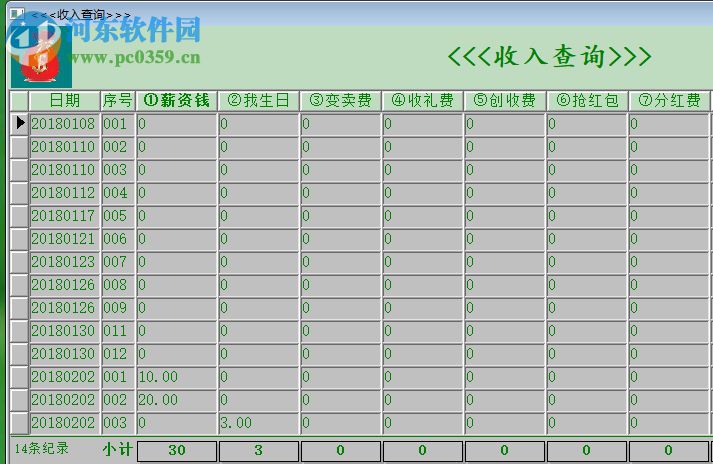Click 分红费 cell in row 004
The width and height of the screenshot is (713, 464).
pyautogui.click(x=669, y=193)
